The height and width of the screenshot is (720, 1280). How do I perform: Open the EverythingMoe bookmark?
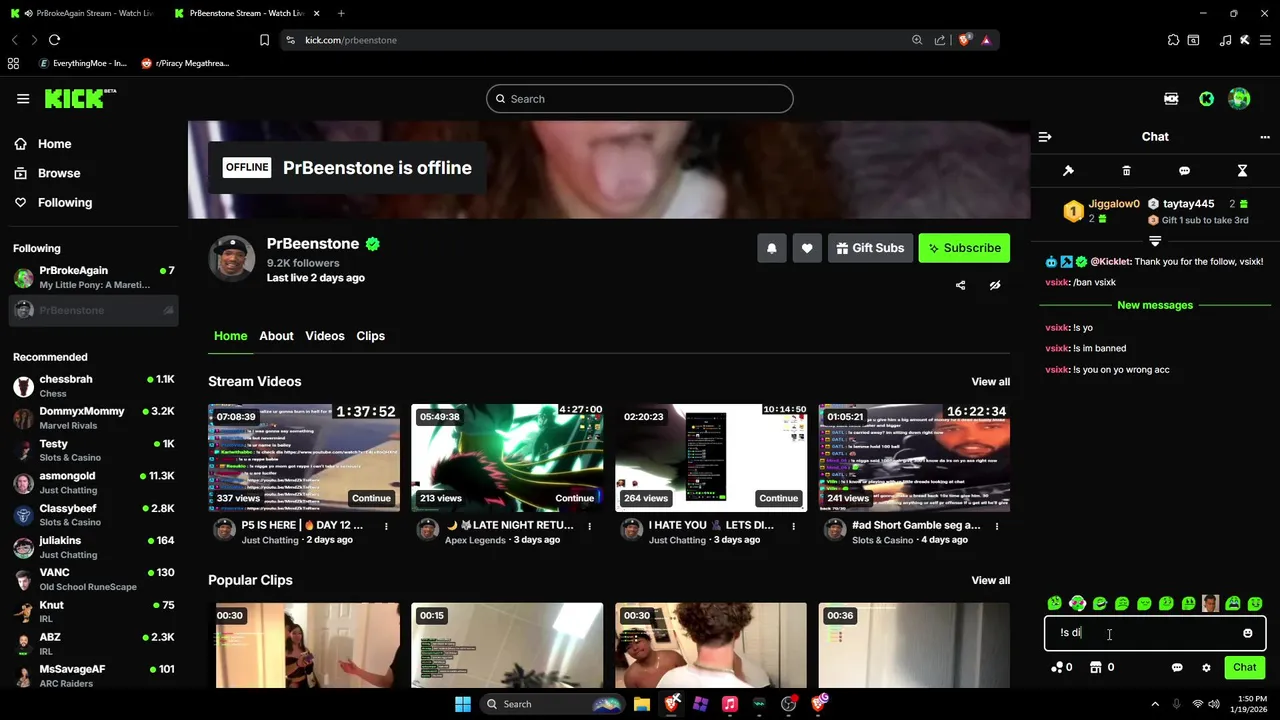tap(83, 63)
